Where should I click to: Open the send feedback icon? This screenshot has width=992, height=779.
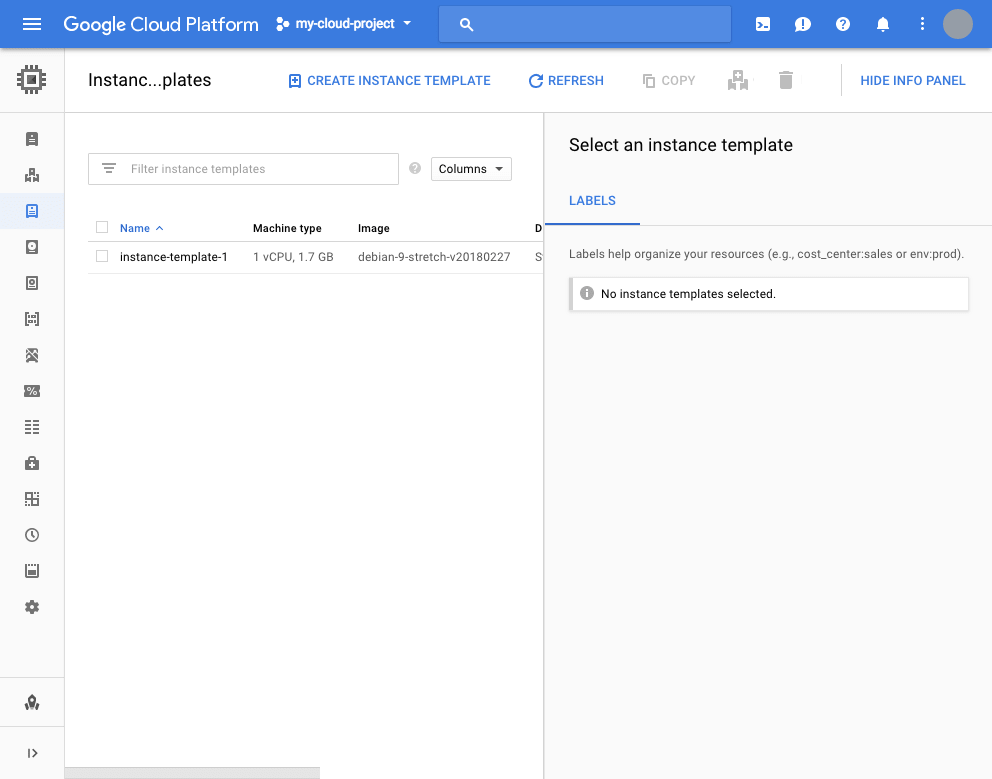[802, 24]
